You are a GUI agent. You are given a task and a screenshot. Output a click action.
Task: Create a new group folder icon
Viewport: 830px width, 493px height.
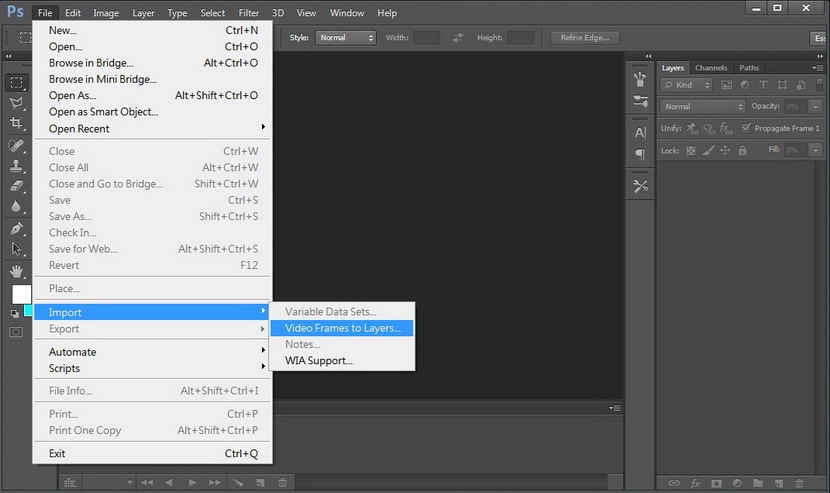(x=758, y=483)
